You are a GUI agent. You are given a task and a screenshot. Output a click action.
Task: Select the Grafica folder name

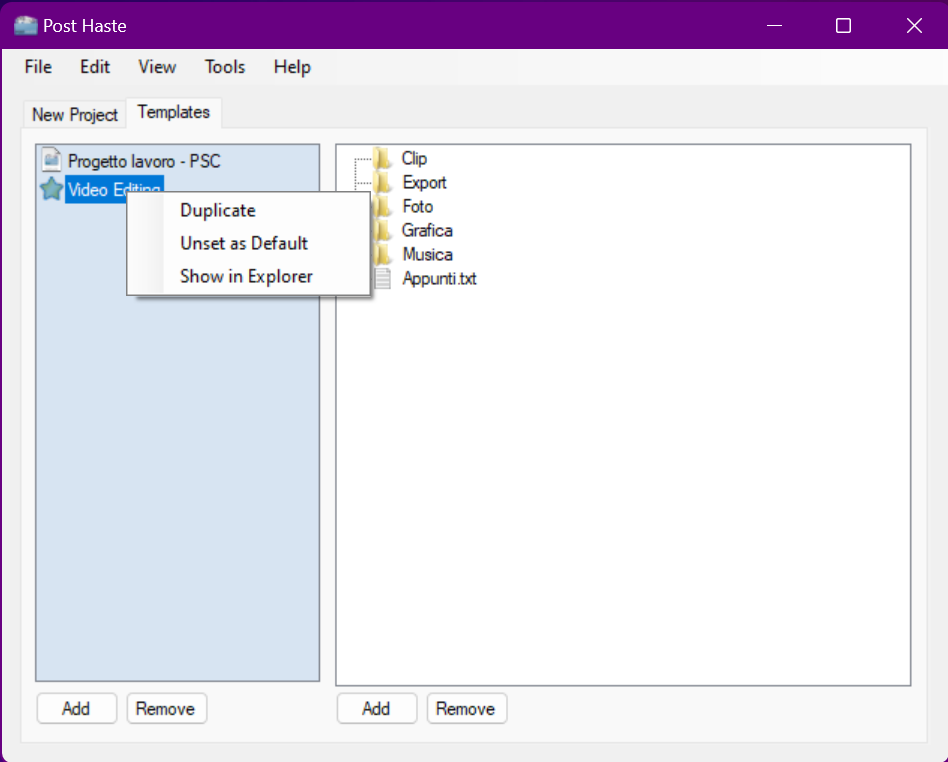[427, 230]
